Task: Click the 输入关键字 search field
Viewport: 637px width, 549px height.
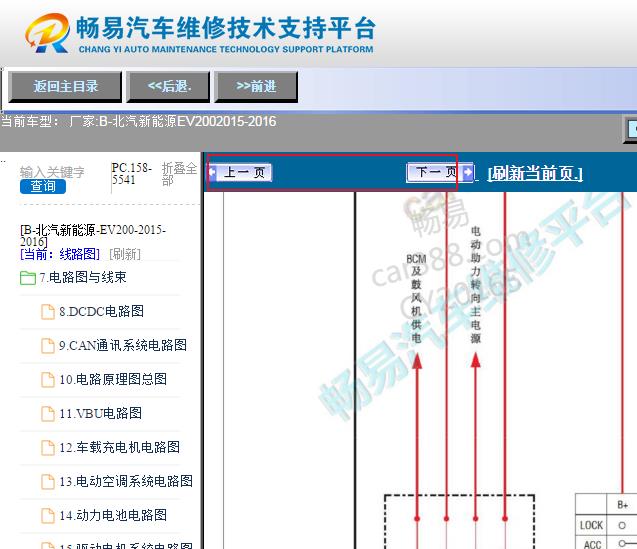Action: (x=52, y=172)
